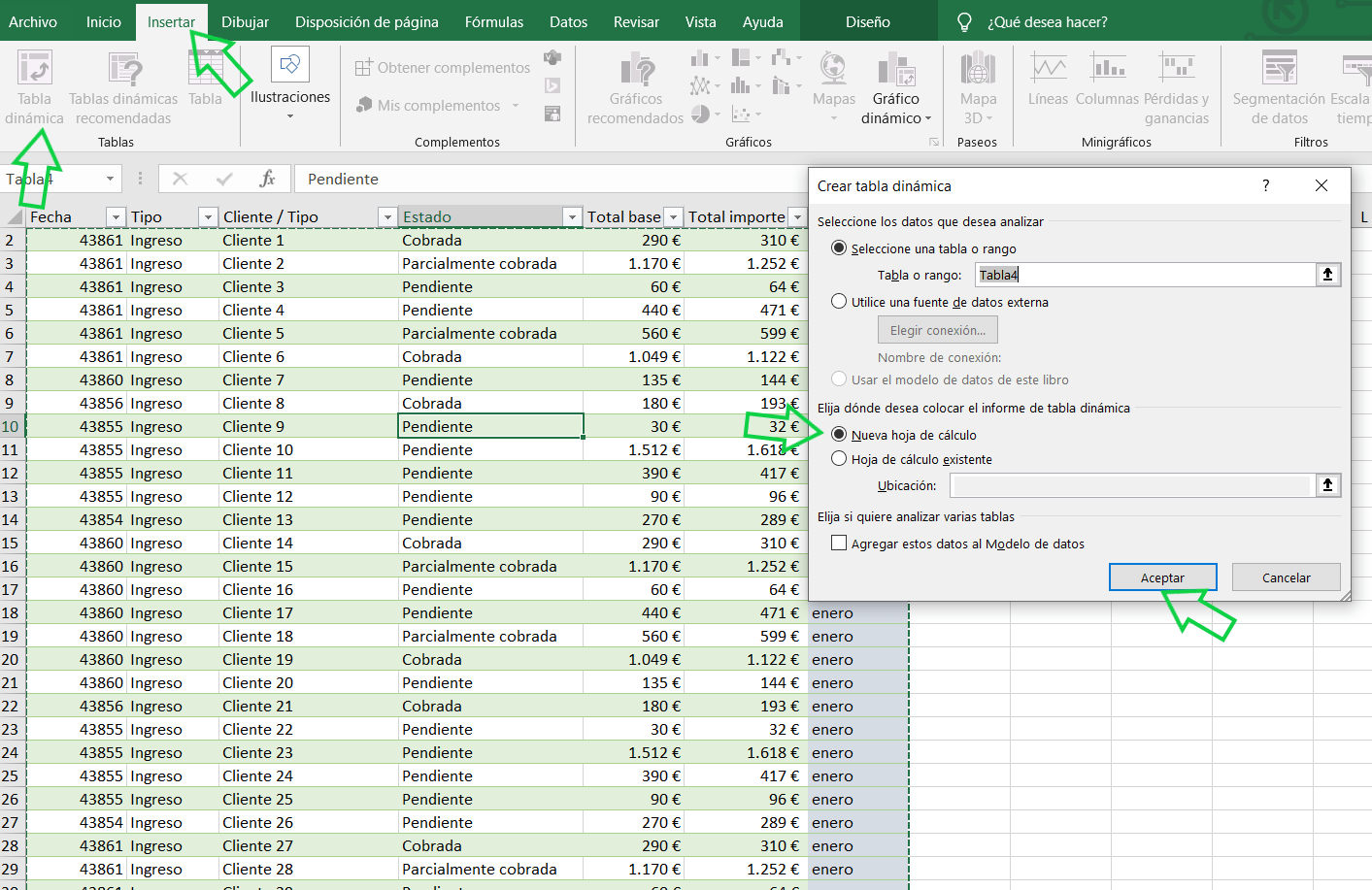The height and width of the screenshot is (890, 1372).
Task: Open the Fecha column filter dropdown
Action: coord(116,216)
